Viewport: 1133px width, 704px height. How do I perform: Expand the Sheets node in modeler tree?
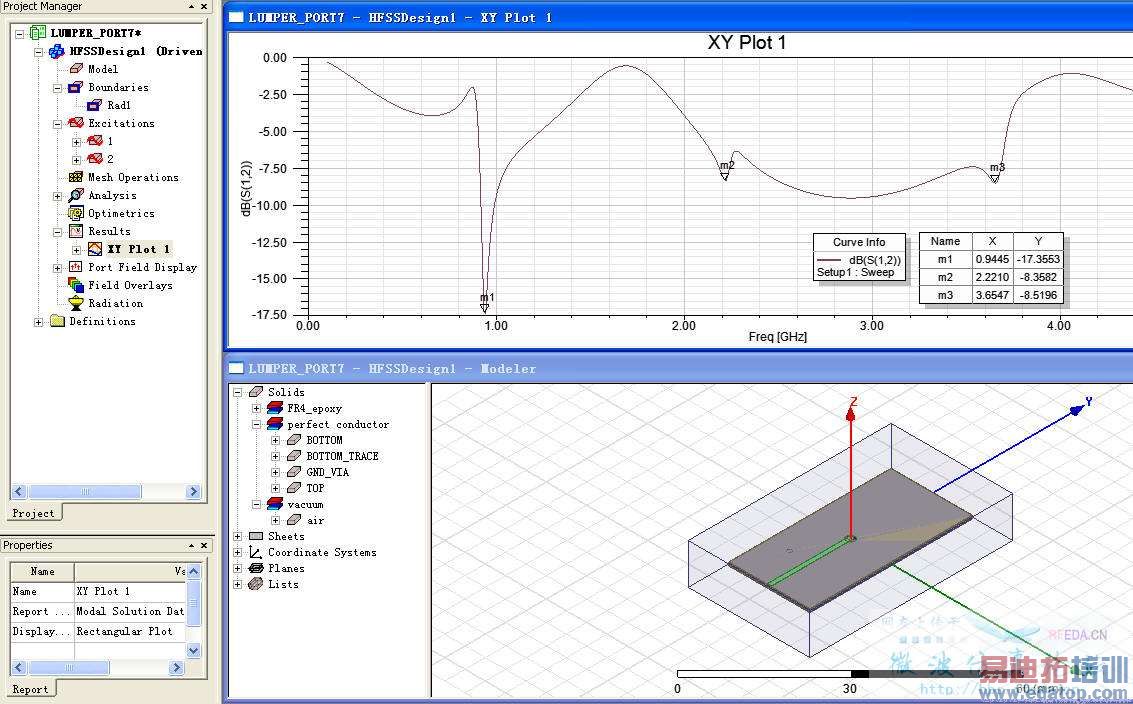click(x=238, y=537)
